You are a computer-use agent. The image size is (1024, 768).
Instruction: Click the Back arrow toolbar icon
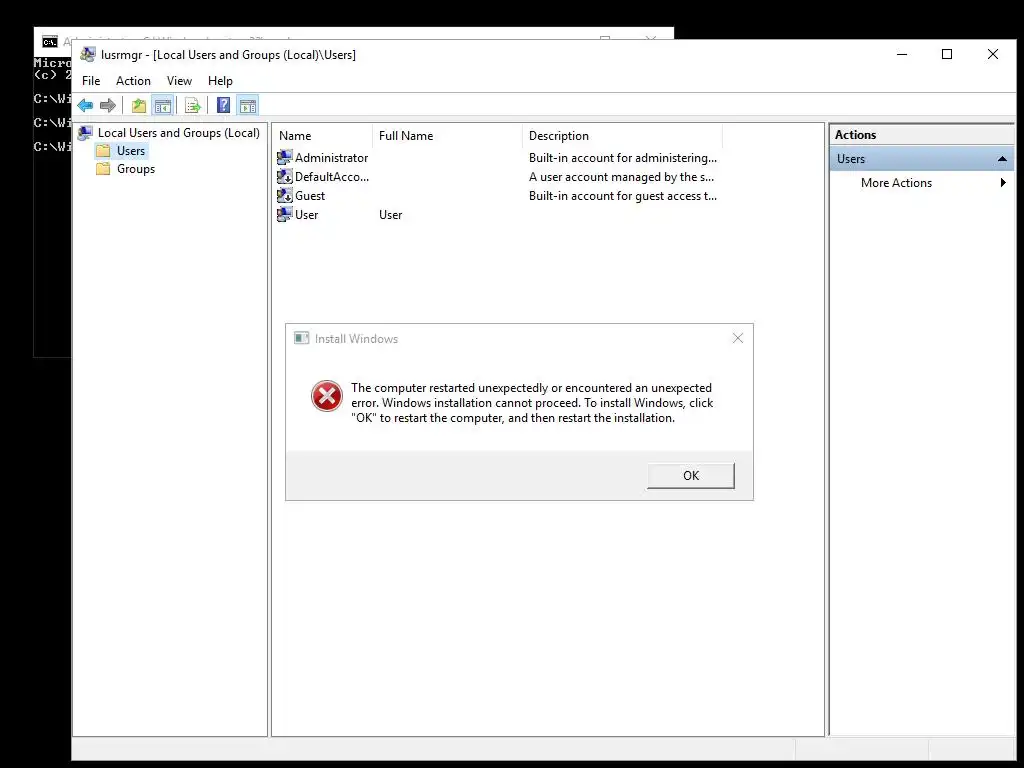pyautogui.click(x=85, y=105)
